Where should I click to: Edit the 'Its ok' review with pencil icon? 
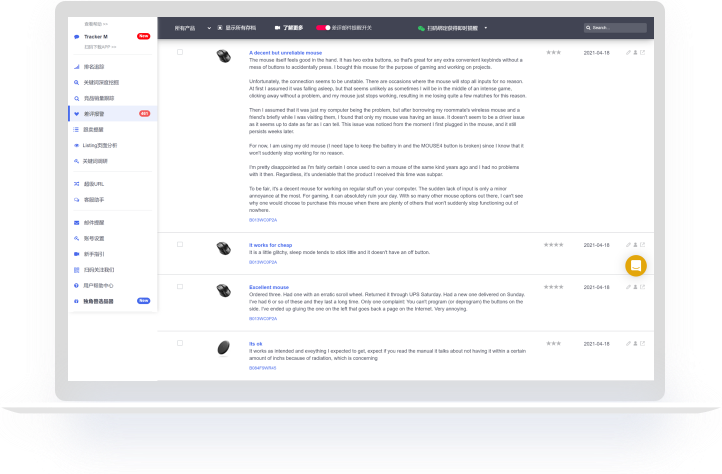(628, 343)
